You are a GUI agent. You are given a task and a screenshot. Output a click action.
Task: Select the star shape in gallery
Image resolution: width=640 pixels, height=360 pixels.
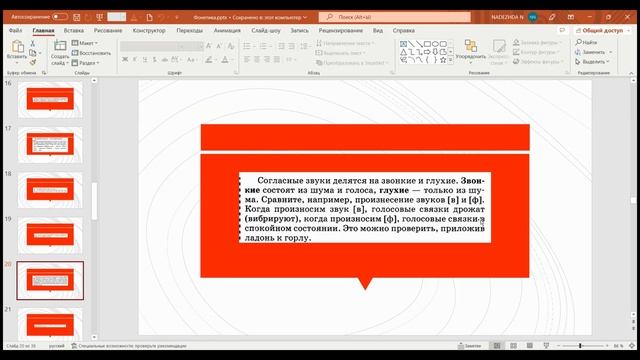443,60
